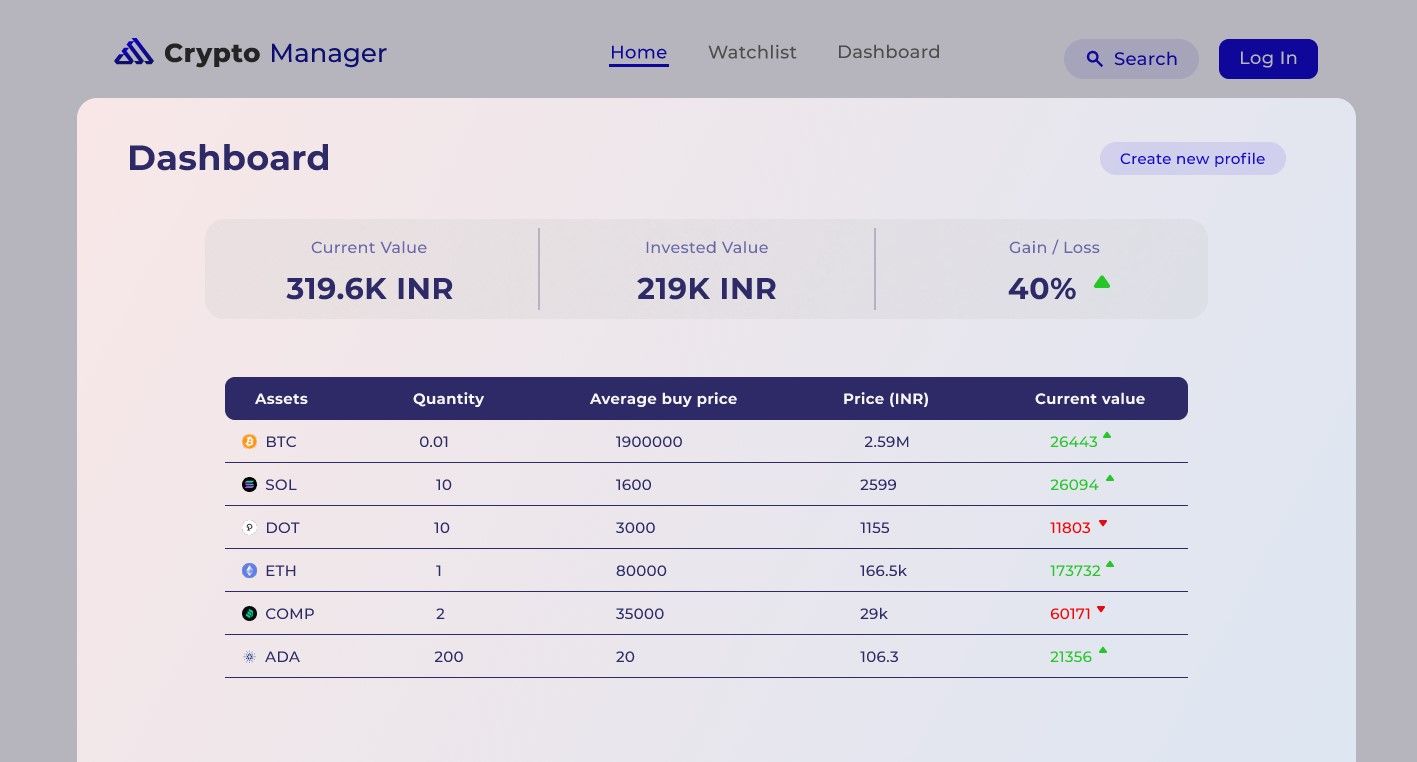
Task: Click BTC quantity 0.01
Action: (x=434, y=441)
